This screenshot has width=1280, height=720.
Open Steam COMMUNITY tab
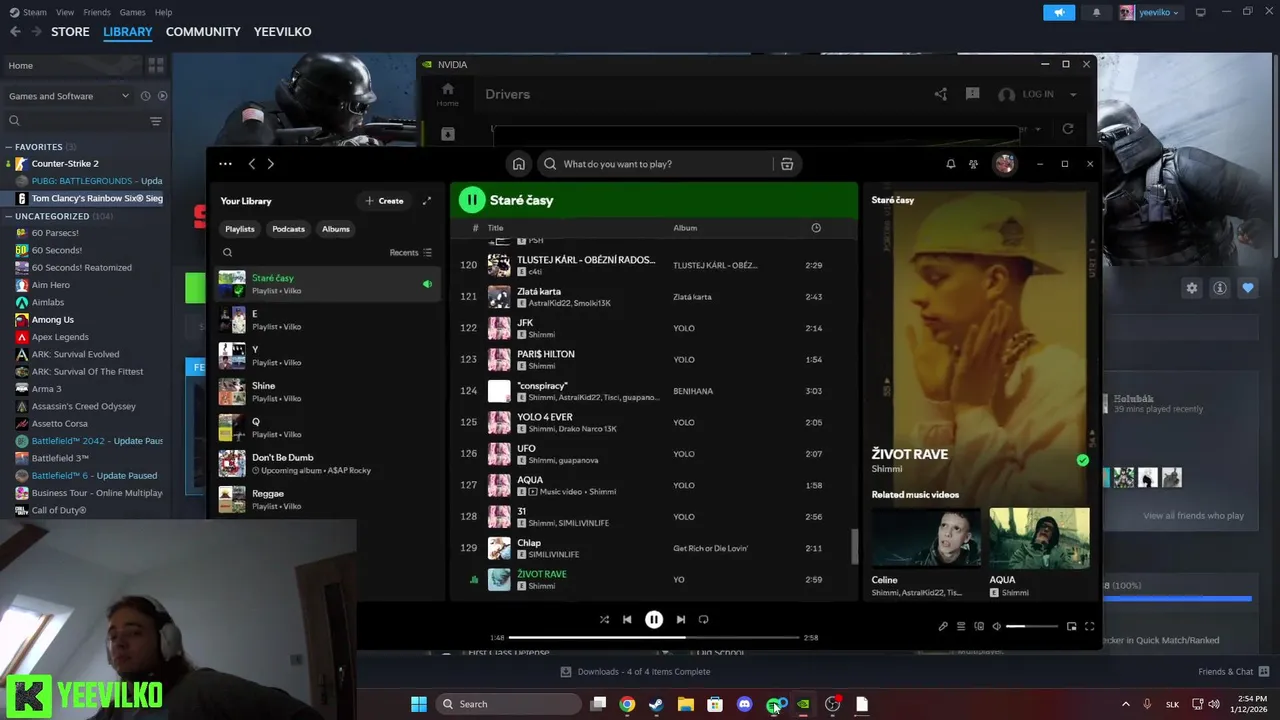[x=203, y=32]
